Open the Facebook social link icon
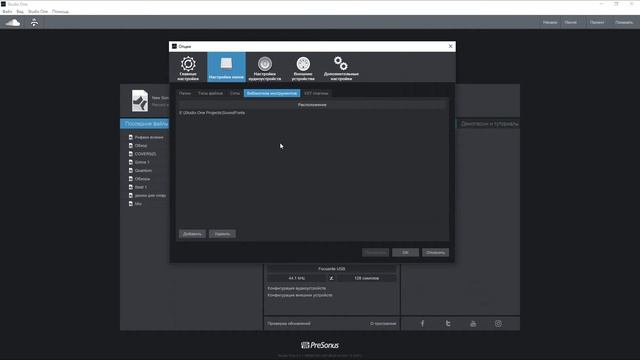 point(422,324)
